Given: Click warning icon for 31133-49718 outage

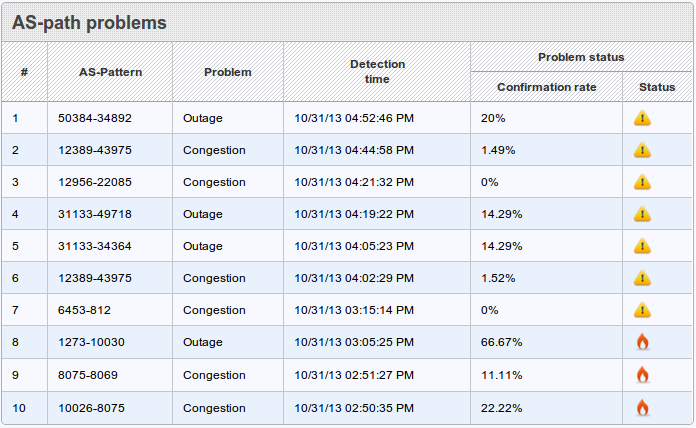Looking at the screenshot, I should pos(642,214).
